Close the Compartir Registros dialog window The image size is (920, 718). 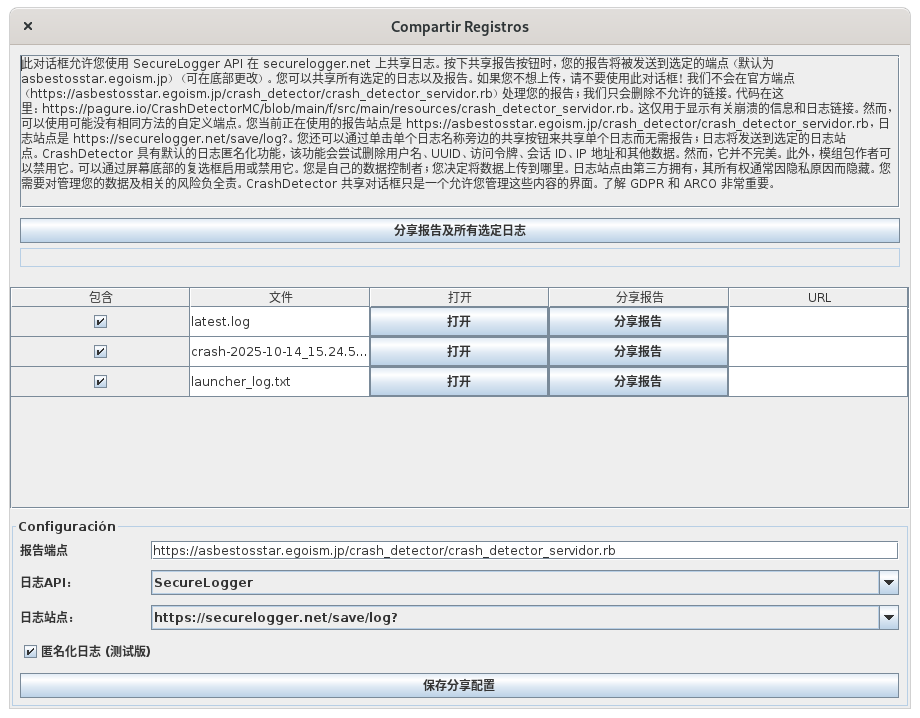point(27,26)
